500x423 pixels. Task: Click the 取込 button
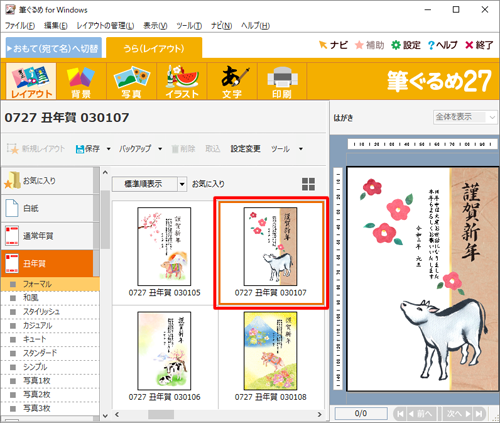213,149
